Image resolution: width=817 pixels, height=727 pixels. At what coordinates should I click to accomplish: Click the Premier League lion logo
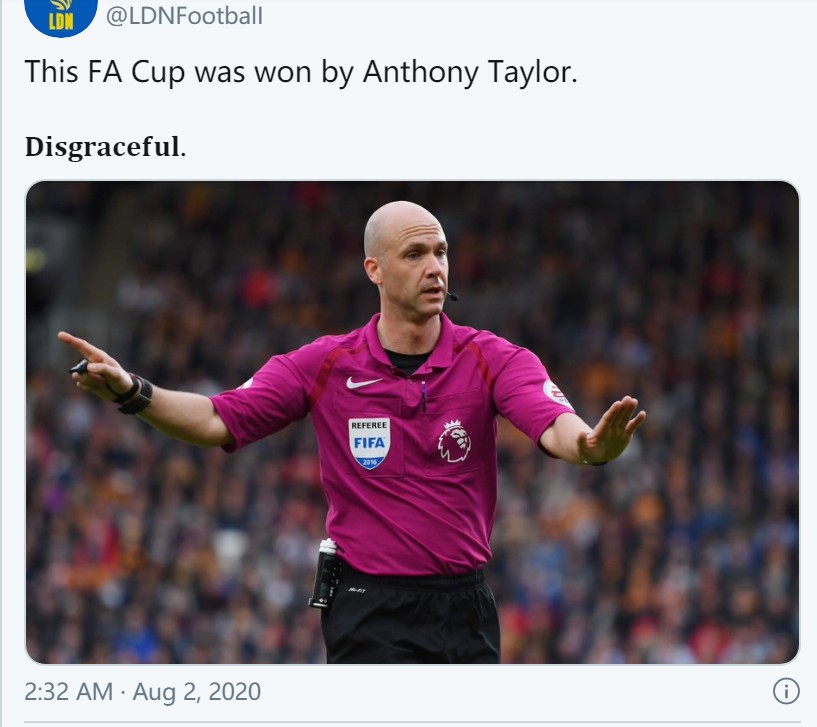click(454, 441)
